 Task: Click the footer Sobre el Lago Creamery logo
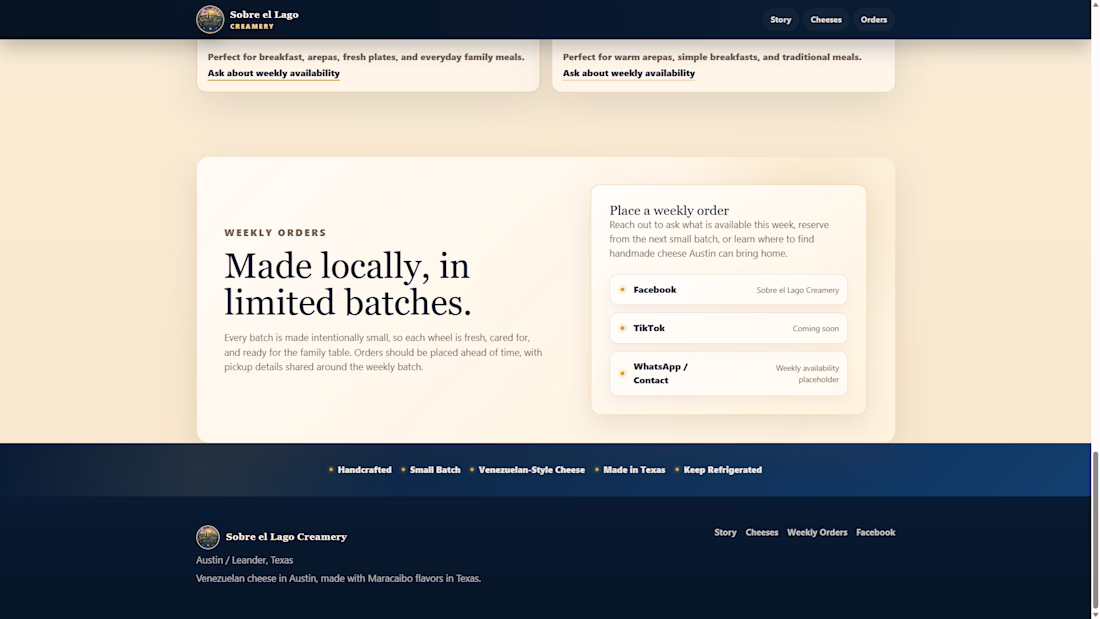tap(208, 537)
